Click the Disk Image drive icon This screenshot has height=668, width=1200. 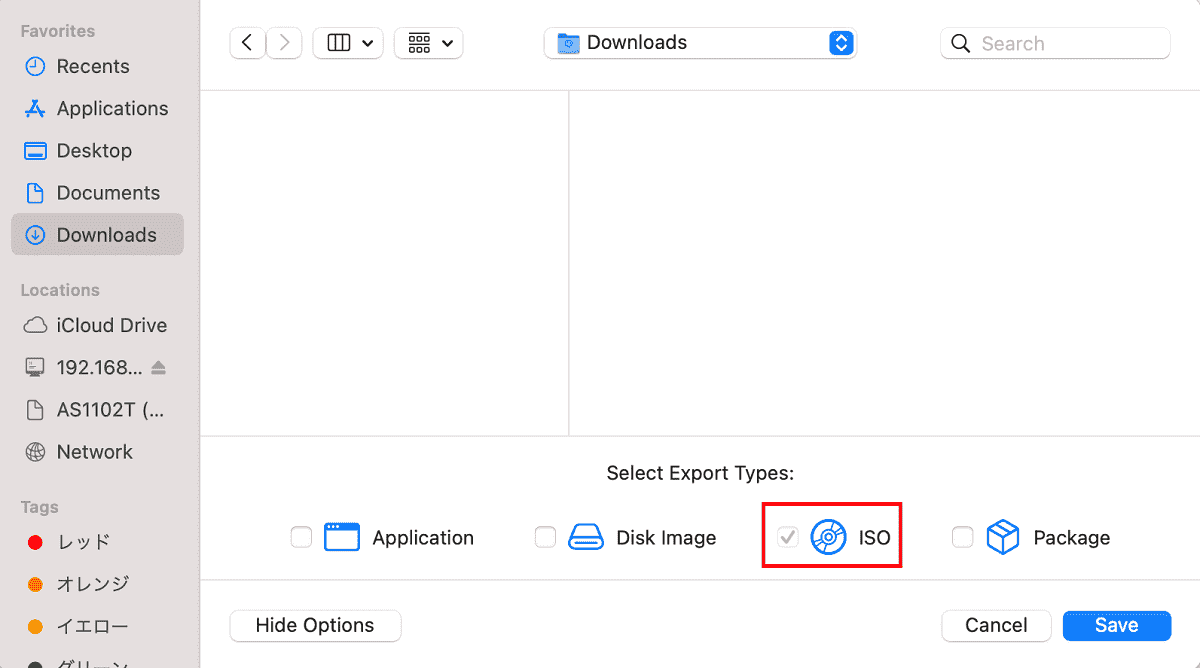(586, 538)
